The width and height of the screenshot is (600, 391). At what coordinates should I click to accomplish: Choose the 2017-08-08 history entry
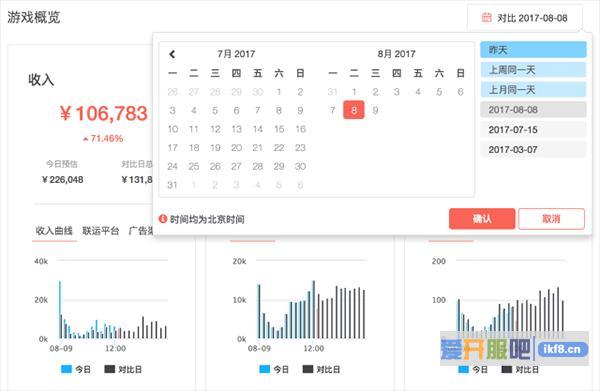pyautogui.click(x=533, y=109)
